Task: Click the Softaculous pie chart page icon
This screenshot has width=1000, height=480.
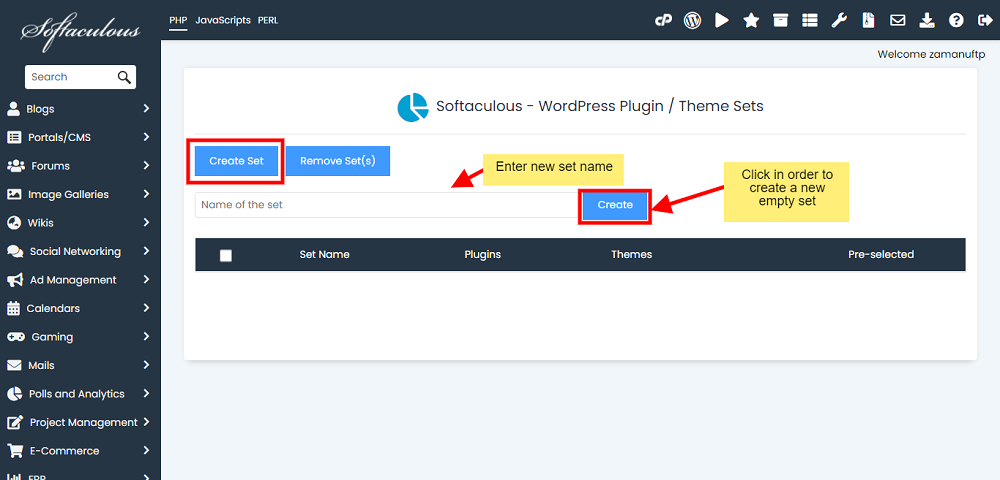Action: pos(413,107)
